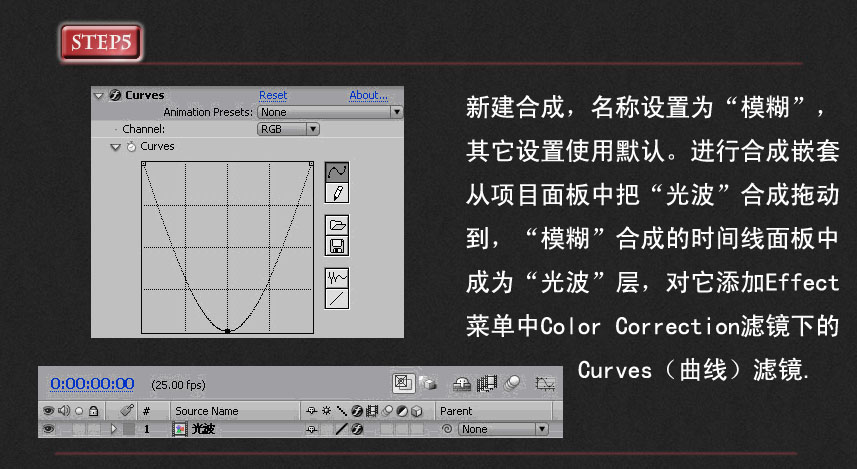Click the (25.00 fps) frame rate text
857x469 pixels.
click(178, 385)
